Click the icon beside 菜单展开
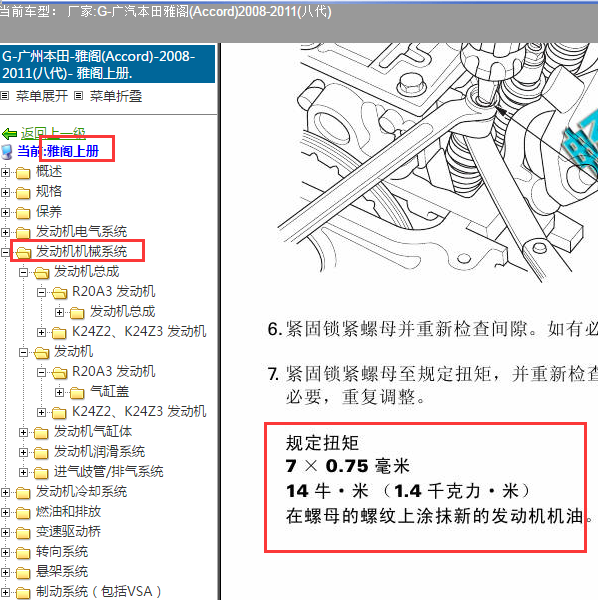This screenshot has height=600, width=598. tap(5, 96)
